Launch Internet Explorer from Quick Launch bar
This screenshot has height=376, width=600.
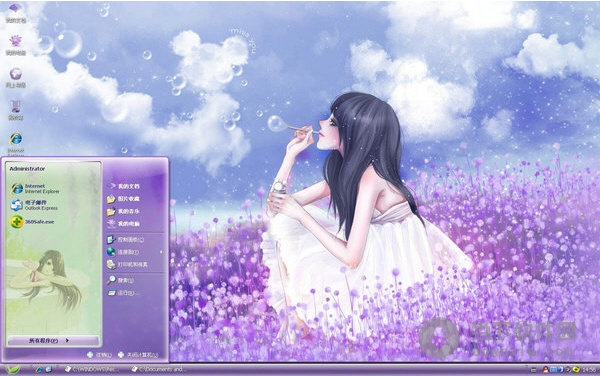coord(39,369)
